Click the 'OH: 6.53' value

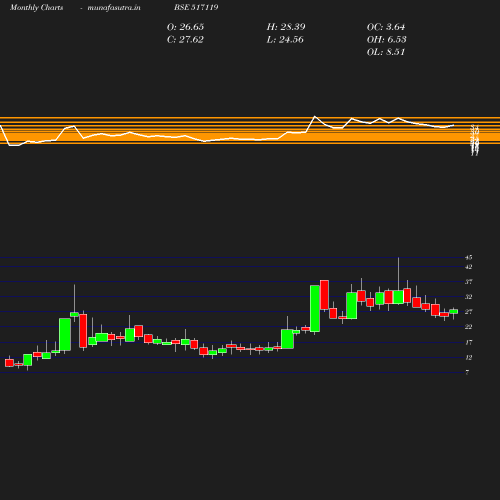click(x=387, y=40)
